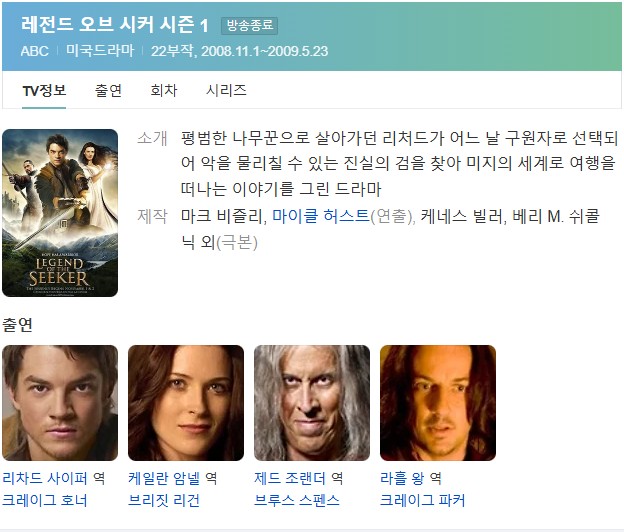Click the 브루스 스펜스 name link
This screenshot has height=532, width=624.
coord(297,500)
